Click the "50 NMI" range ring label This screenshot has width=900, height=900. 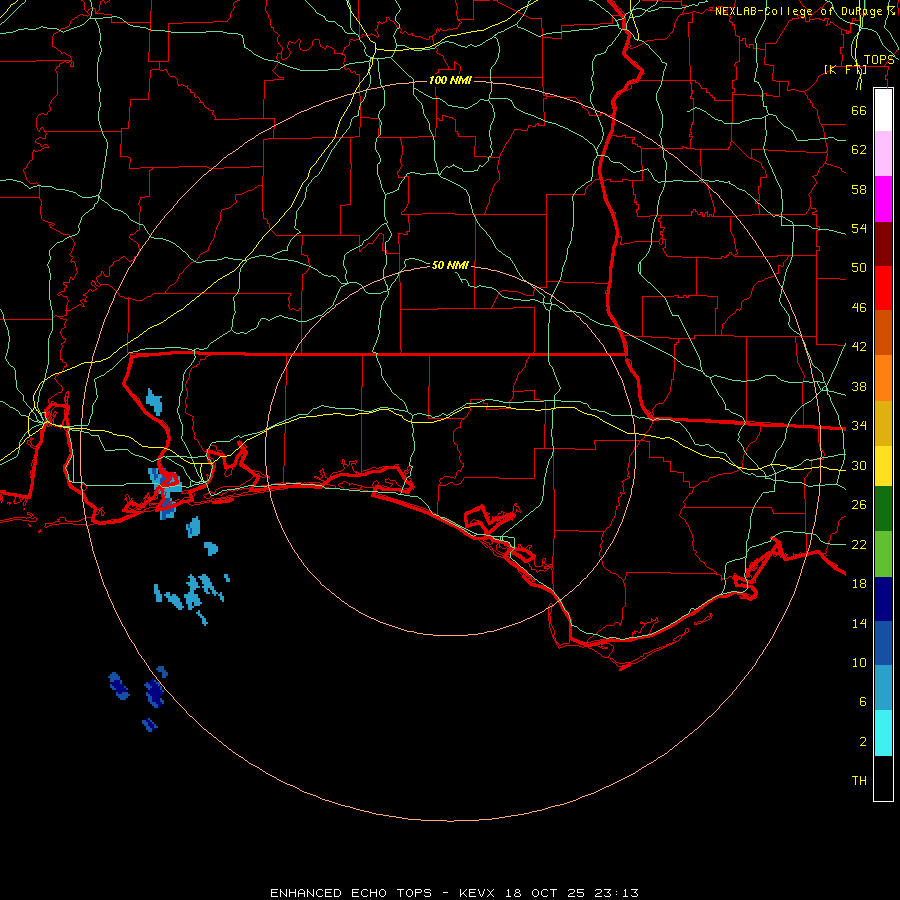click(x=450, y=265)
